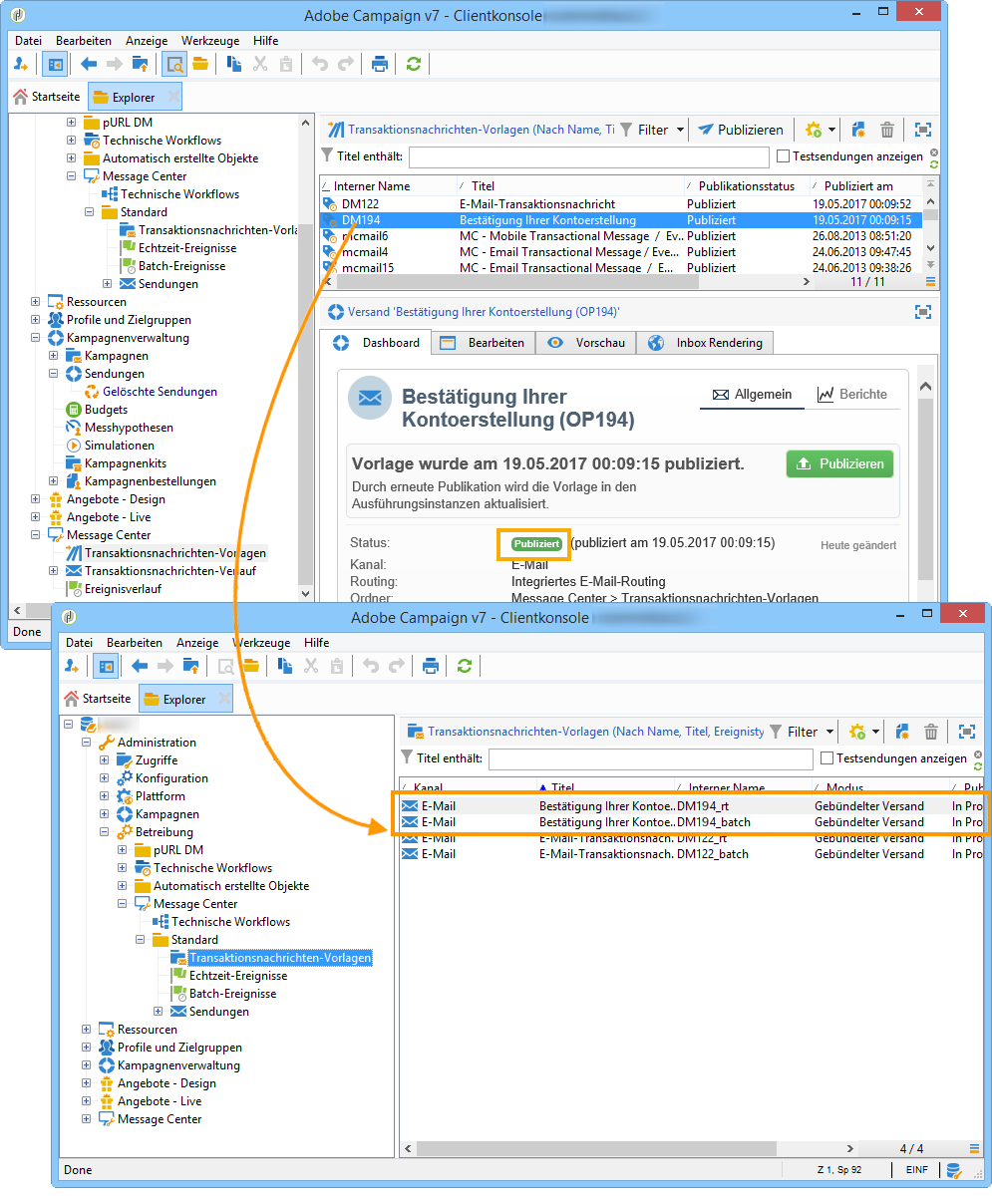Open the Hilfe menu in the lower window

[x=317, y=643]
